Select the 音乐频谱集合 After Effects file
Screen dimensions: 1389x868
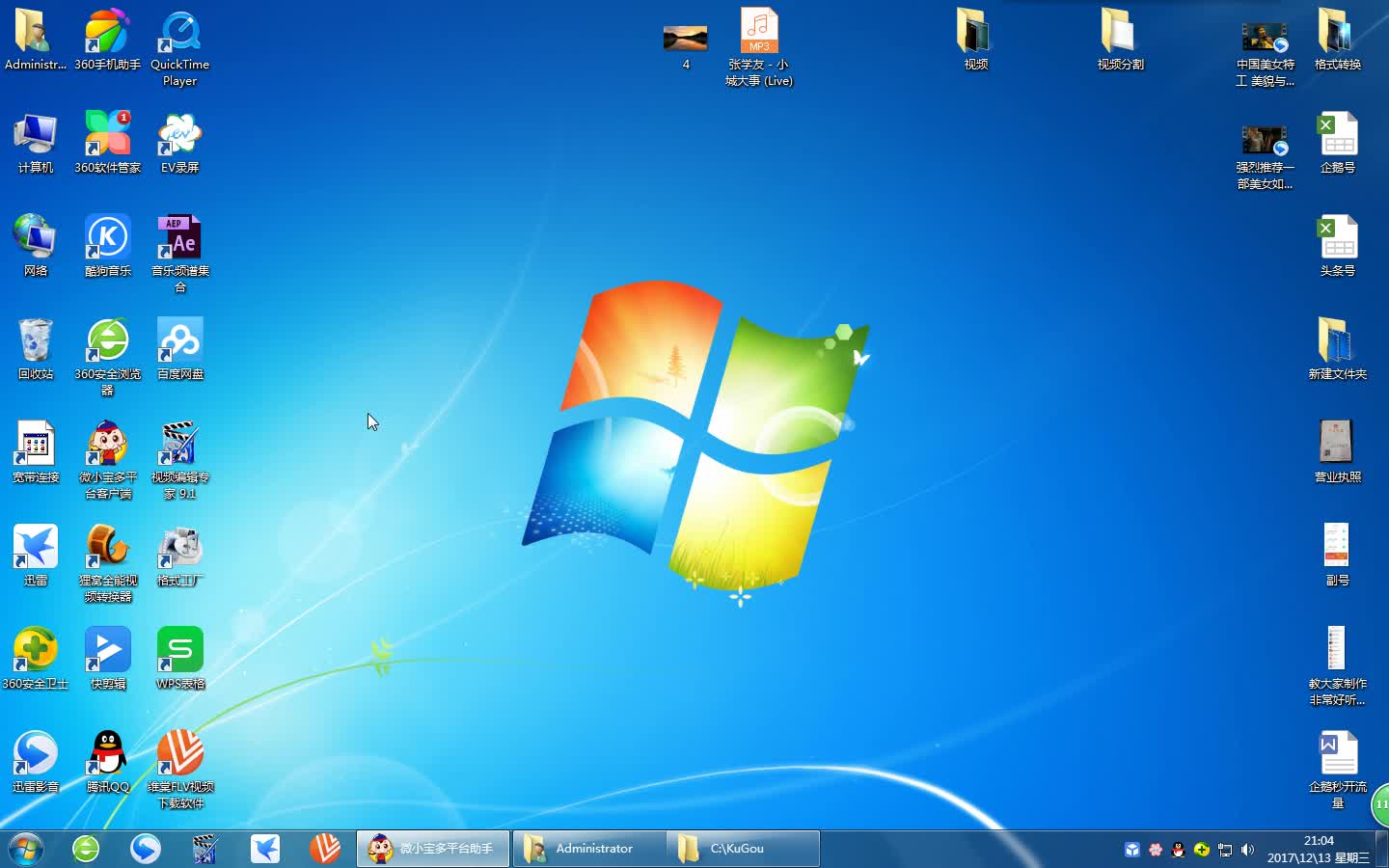coord(179,254)
